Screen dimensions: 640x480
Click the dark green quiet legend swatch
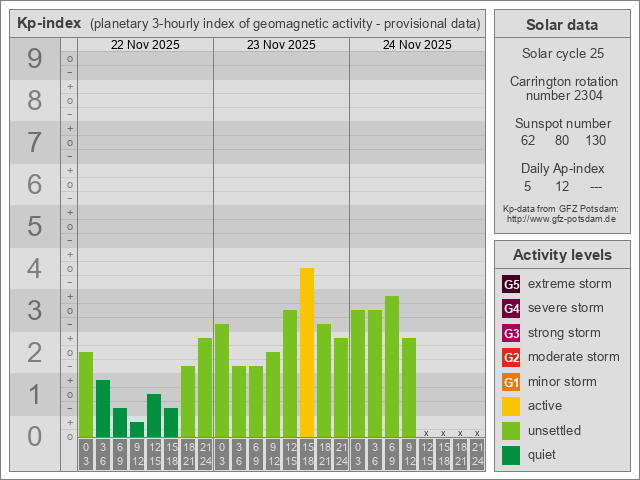tap(511, 455)
